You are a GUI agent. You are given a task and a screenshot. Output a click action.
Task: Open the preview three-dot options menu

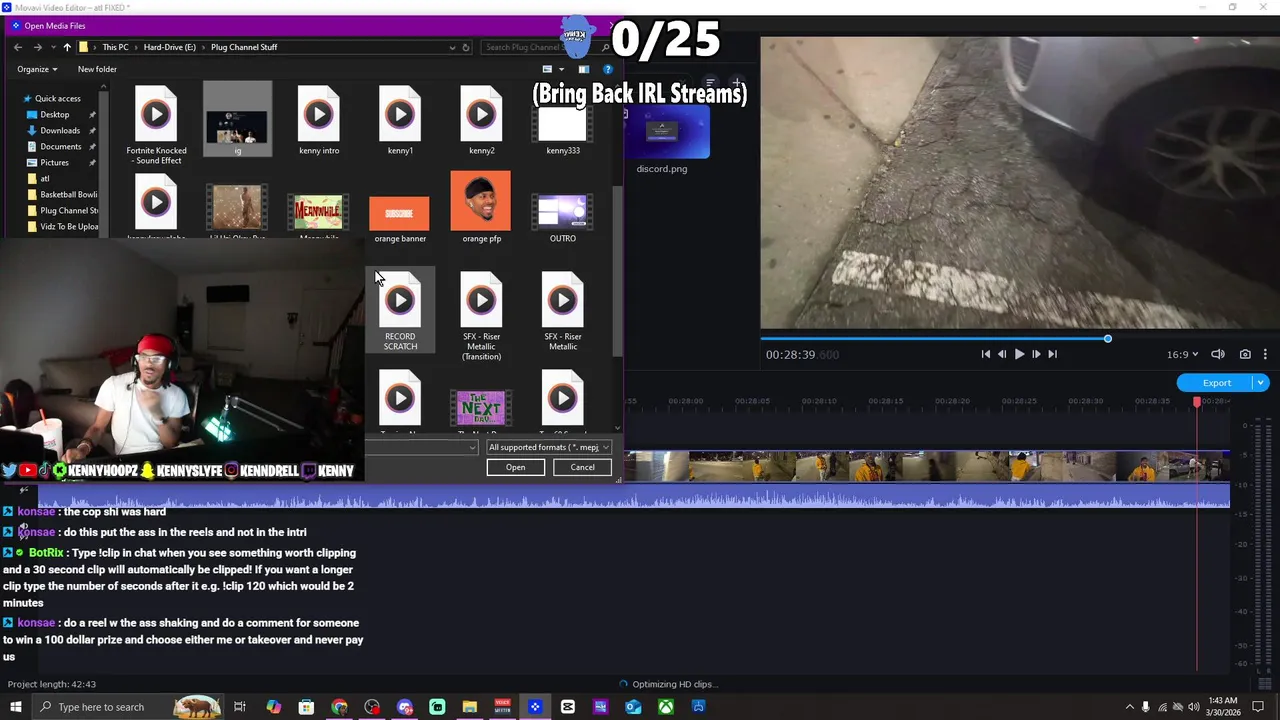1265,354
